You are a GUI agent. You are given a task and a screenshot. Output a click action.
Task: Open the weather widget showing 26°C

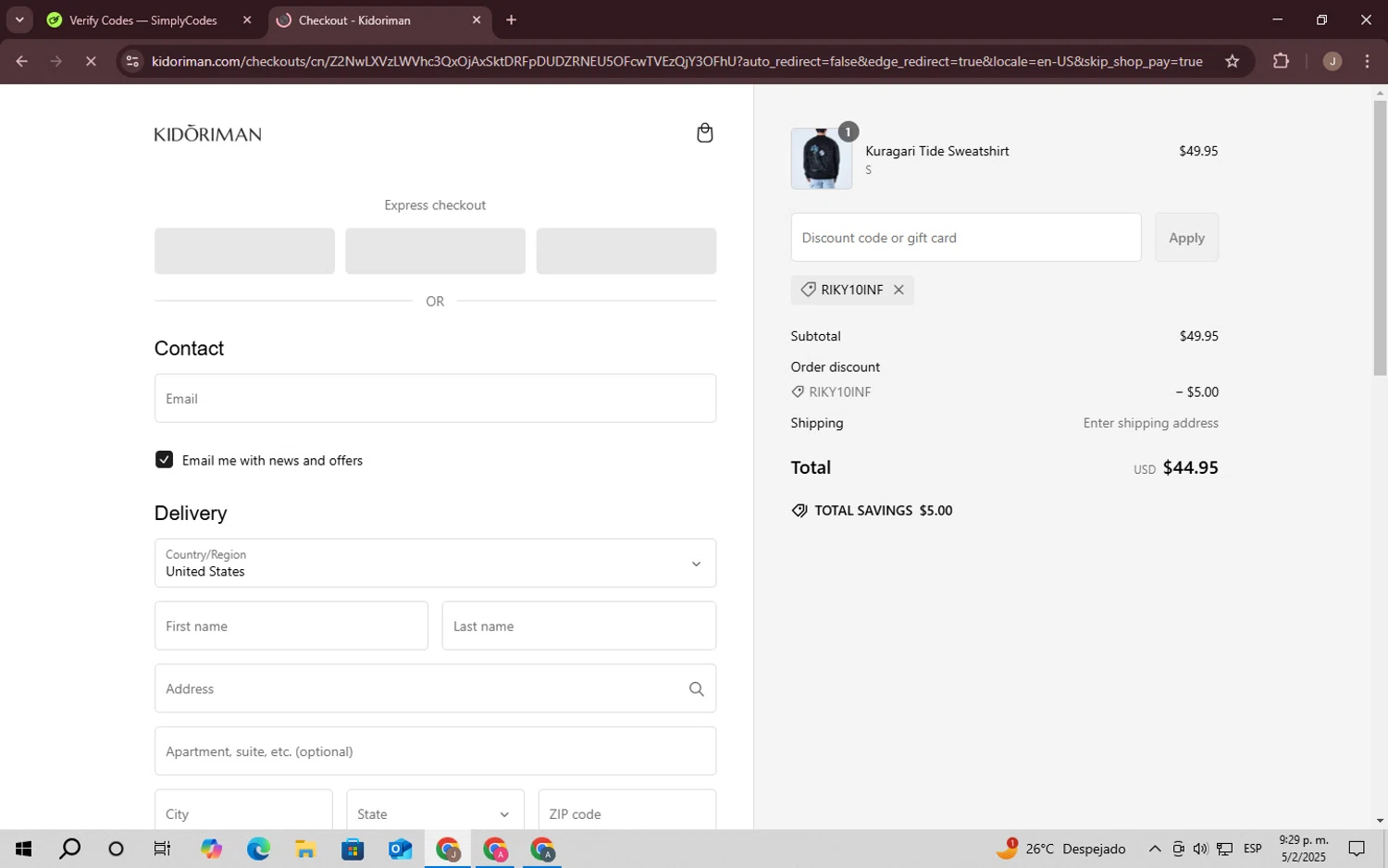(1060, 849)
